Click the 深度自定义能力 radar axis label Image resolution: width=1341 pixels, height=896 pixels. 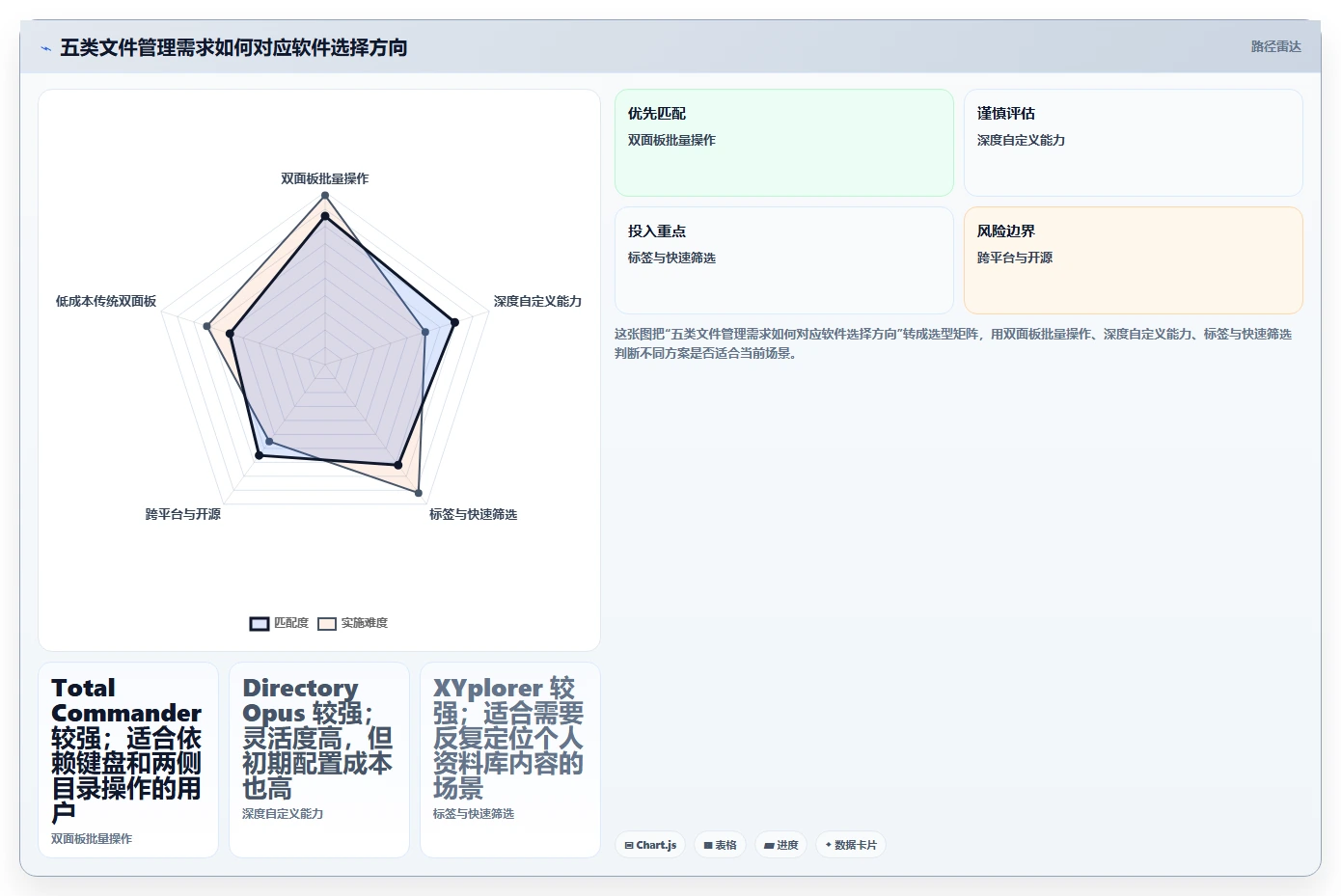point(538,301)
